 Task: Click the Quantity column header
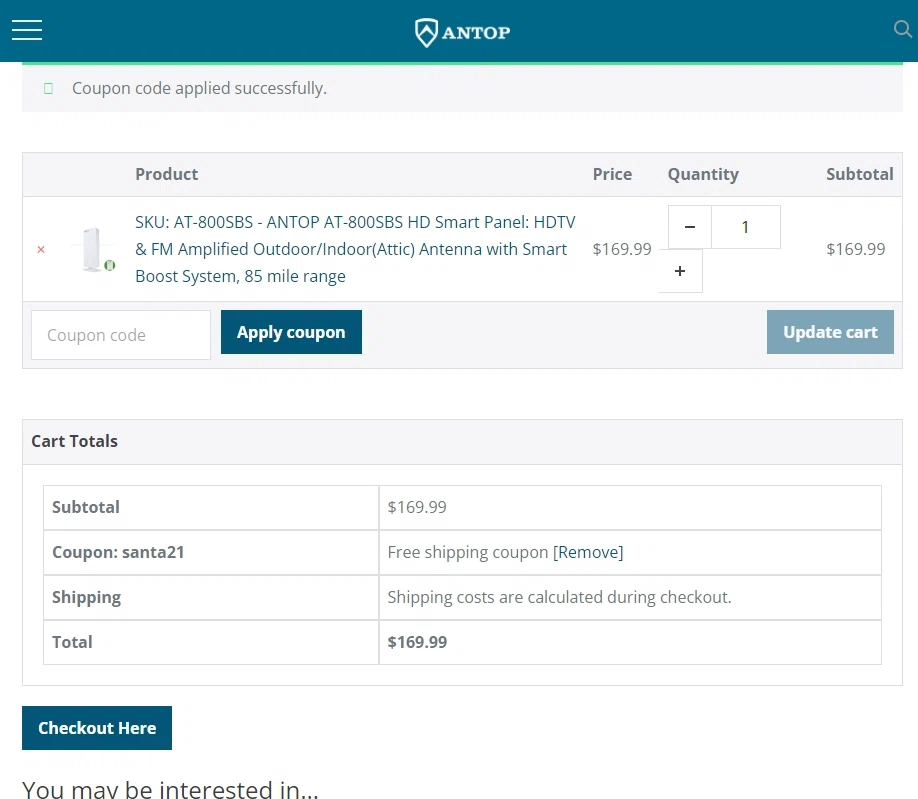coord(703,174)
